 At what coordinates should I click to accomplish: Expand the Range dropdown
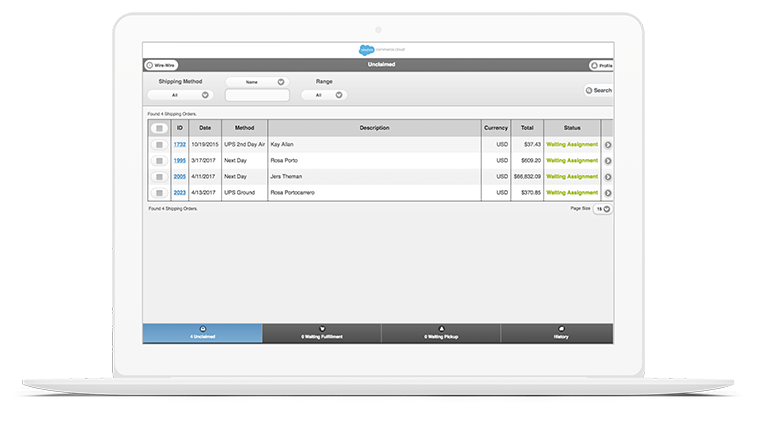(x=324, y=95)
